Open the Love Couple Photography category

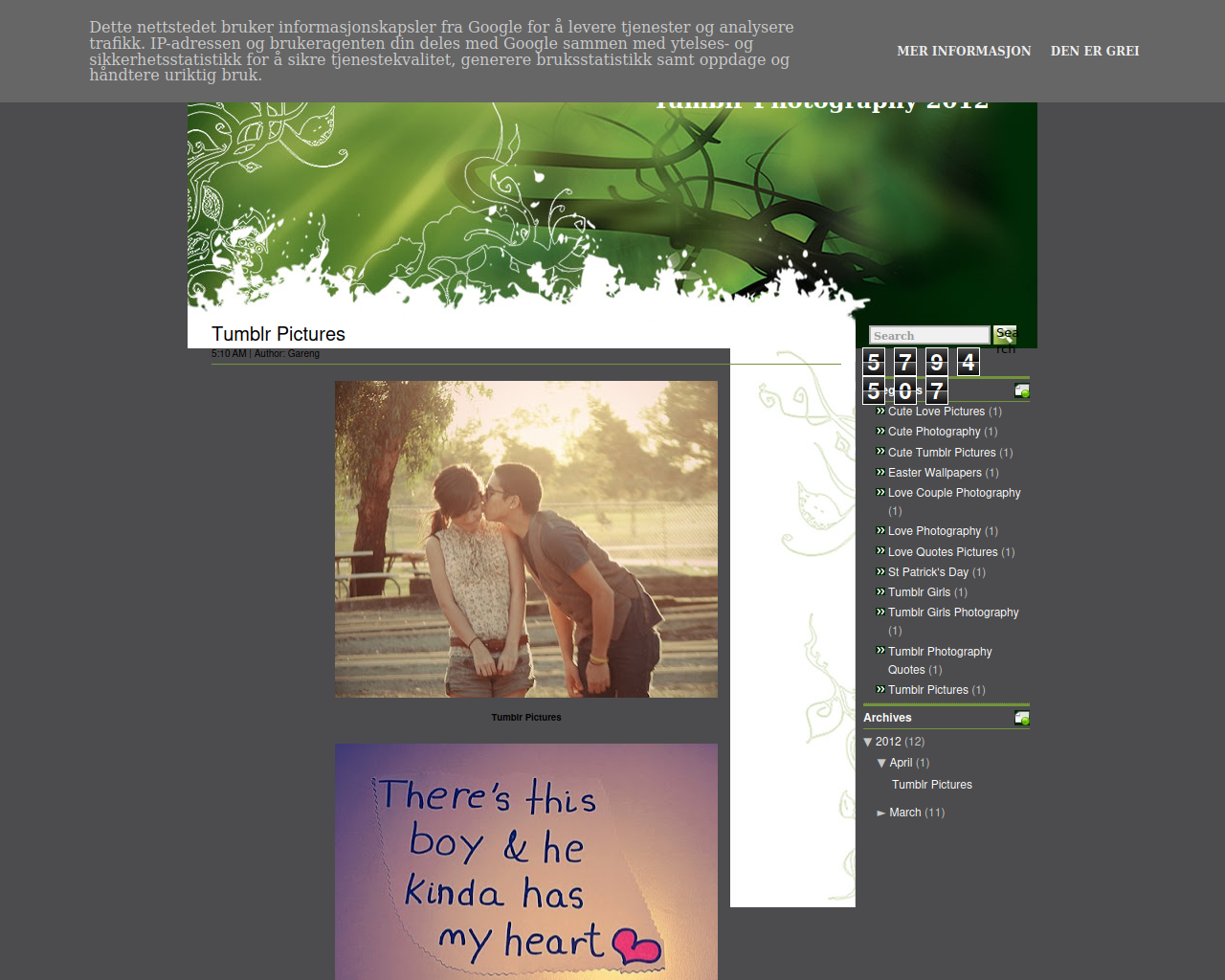coord(954,493)
